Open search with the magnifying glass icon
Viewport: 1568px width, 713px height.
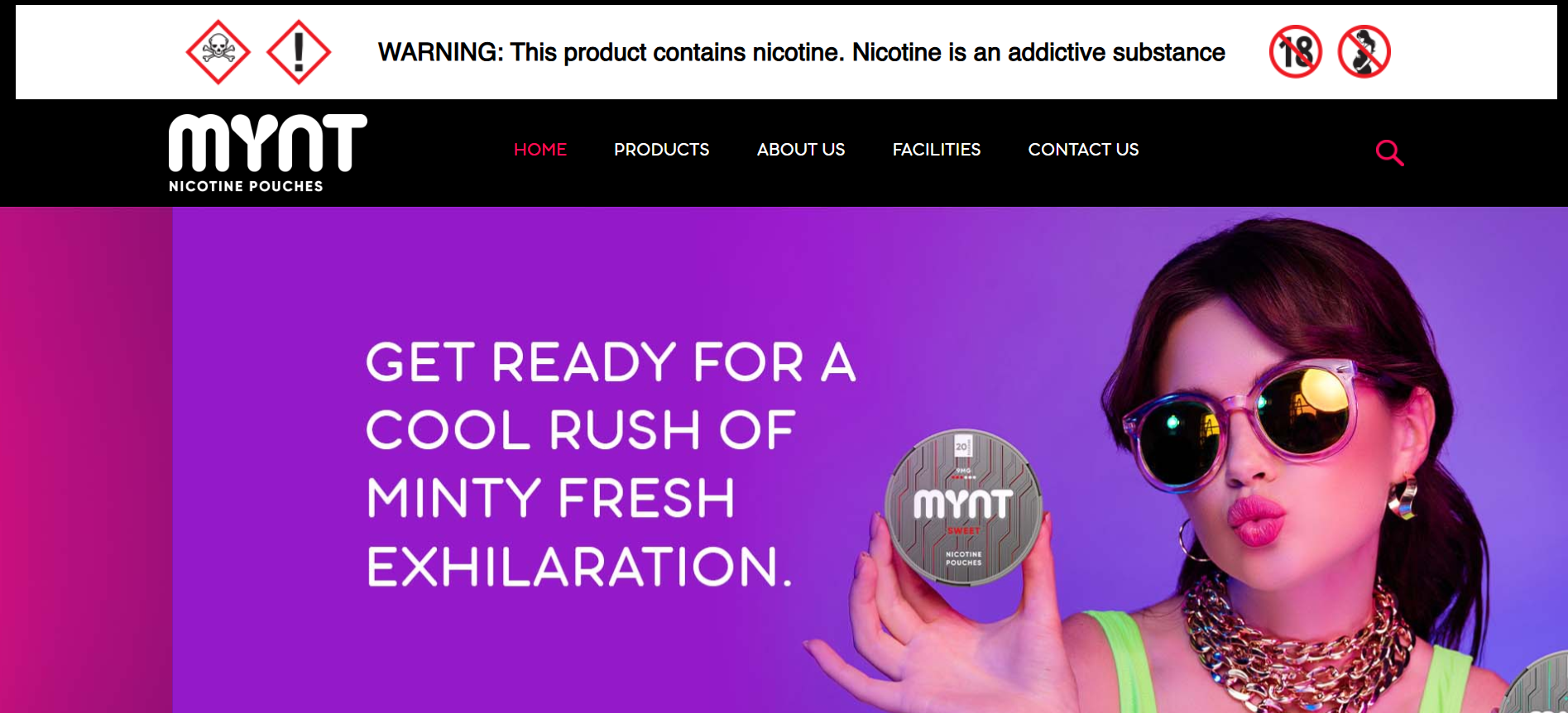pyautogui.click(x=1389, y=152)
